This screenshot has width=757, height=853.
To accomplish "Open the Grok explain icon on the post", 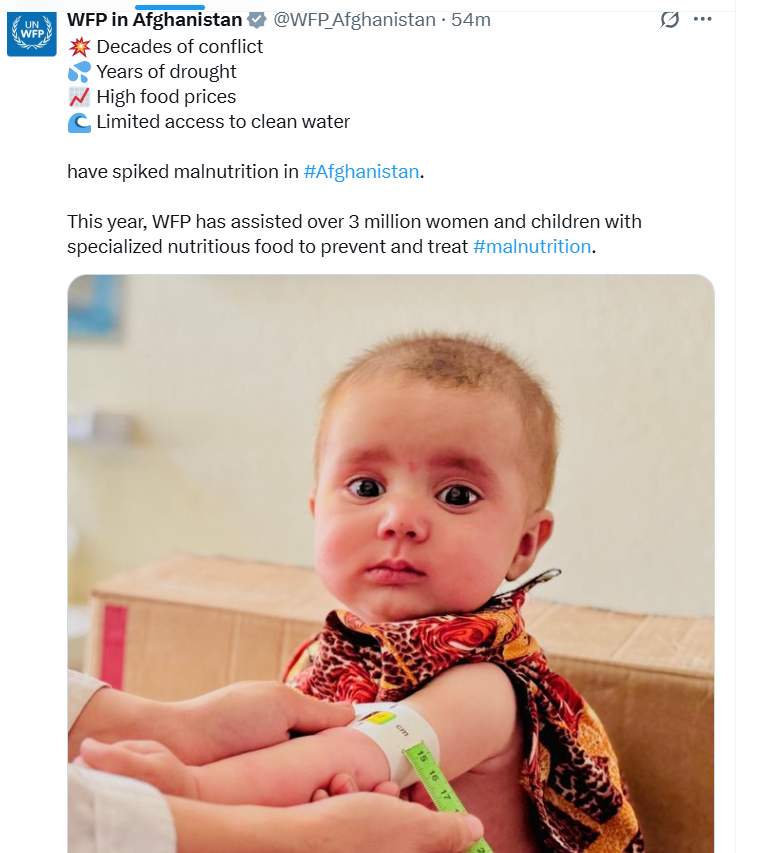I will click(x=669, y=20).
